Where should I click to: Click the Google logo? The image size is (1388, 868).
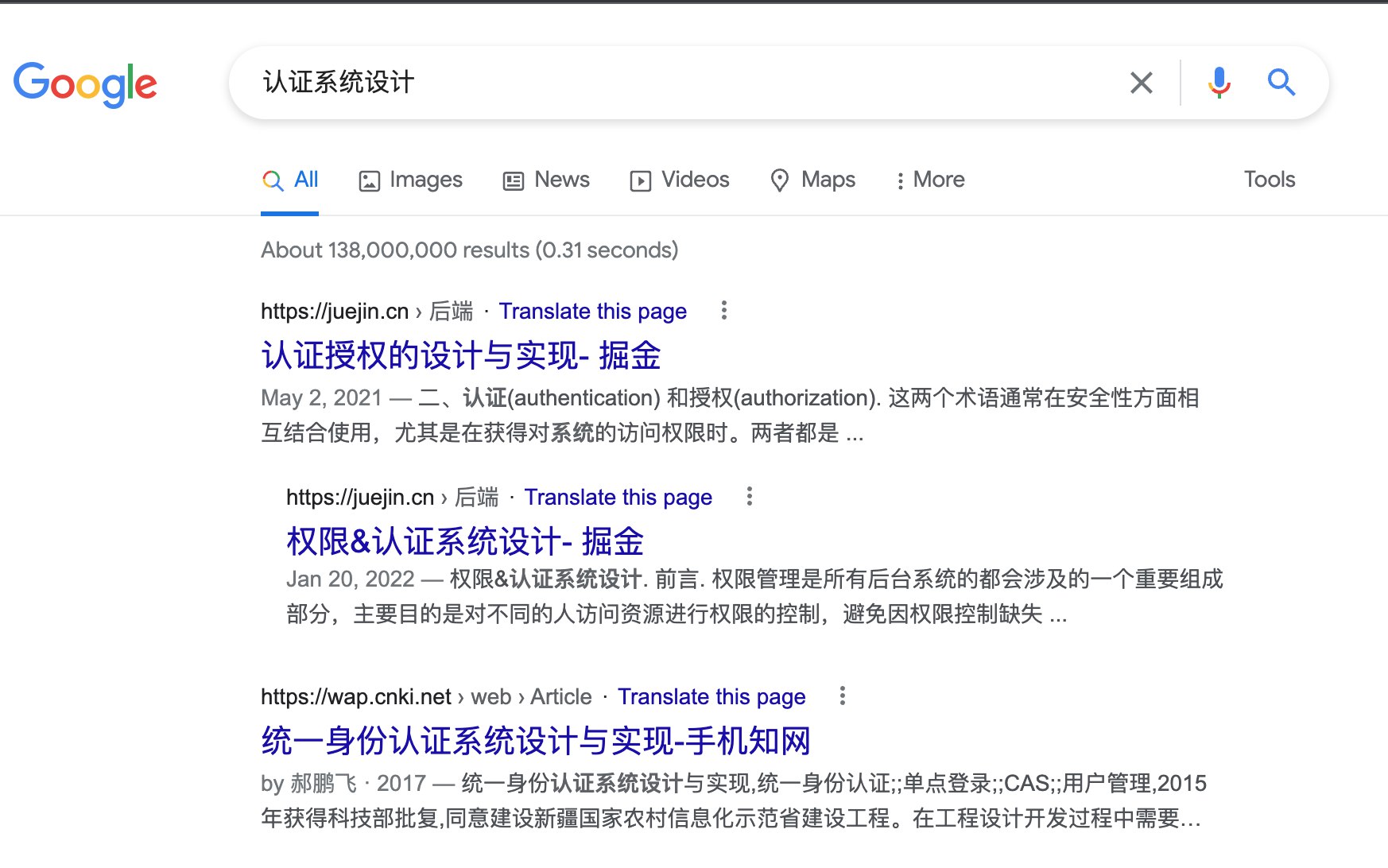coord(85,83)
